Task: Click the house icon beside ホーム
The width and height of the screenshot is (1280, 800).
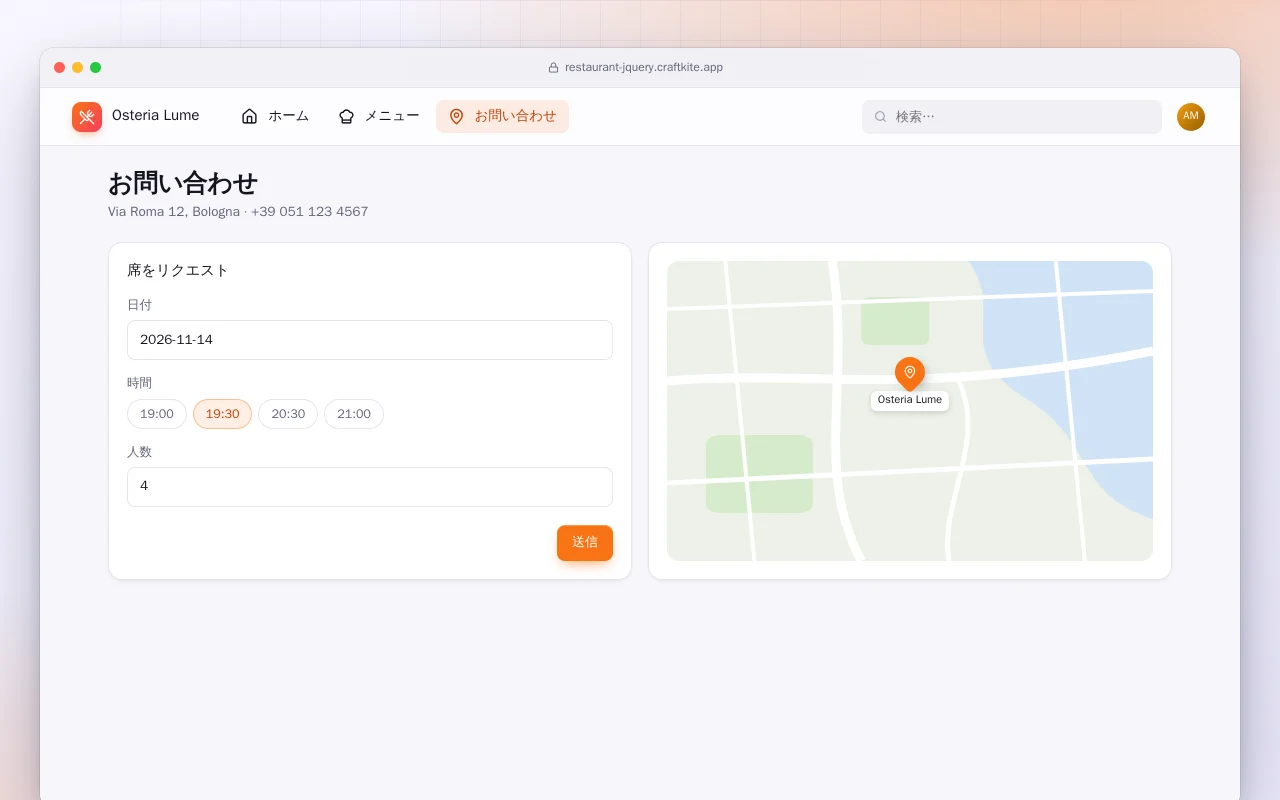Action: coord(250,116)
